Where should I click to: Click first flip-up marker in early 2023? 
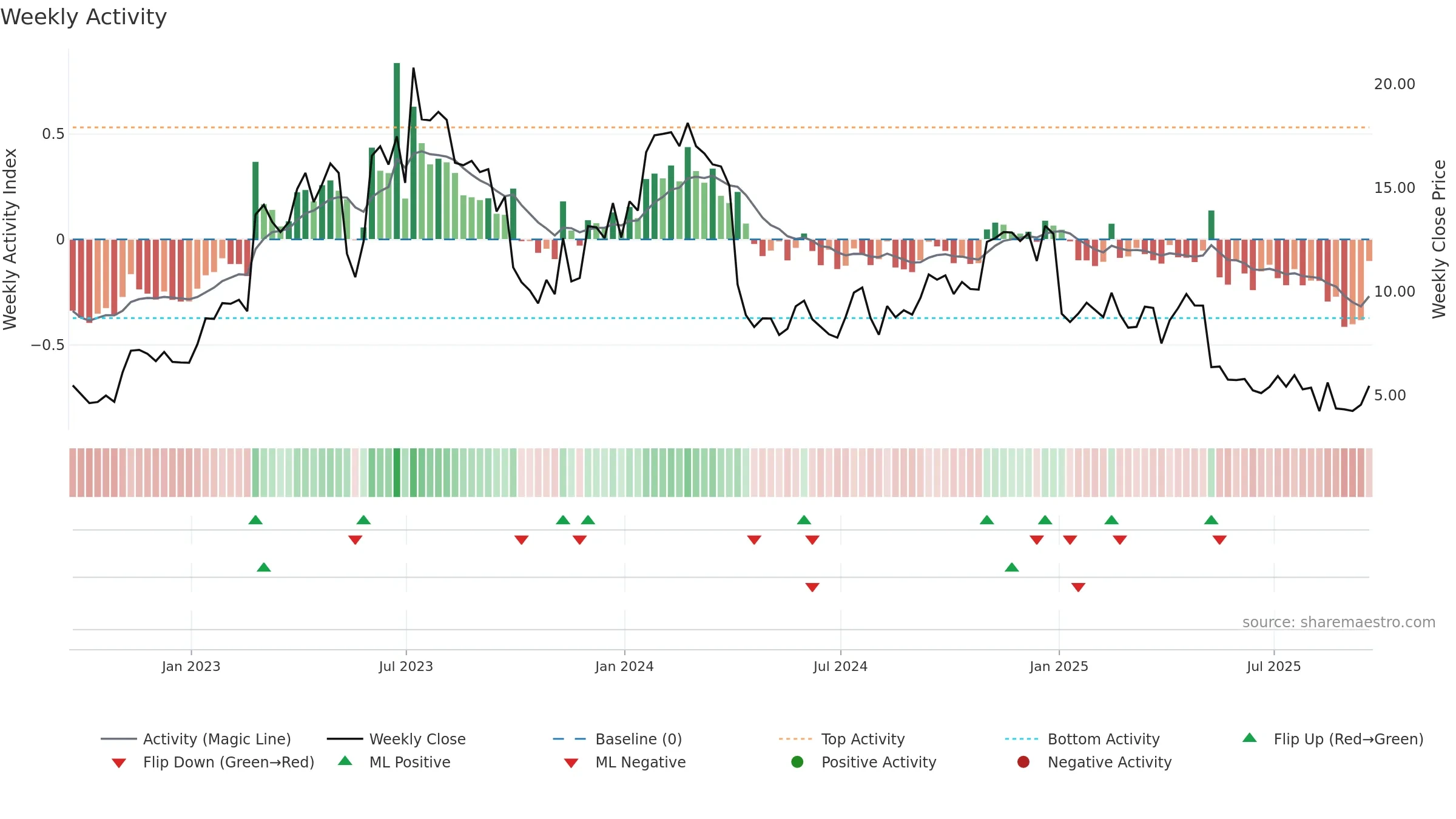click(255, 520)
